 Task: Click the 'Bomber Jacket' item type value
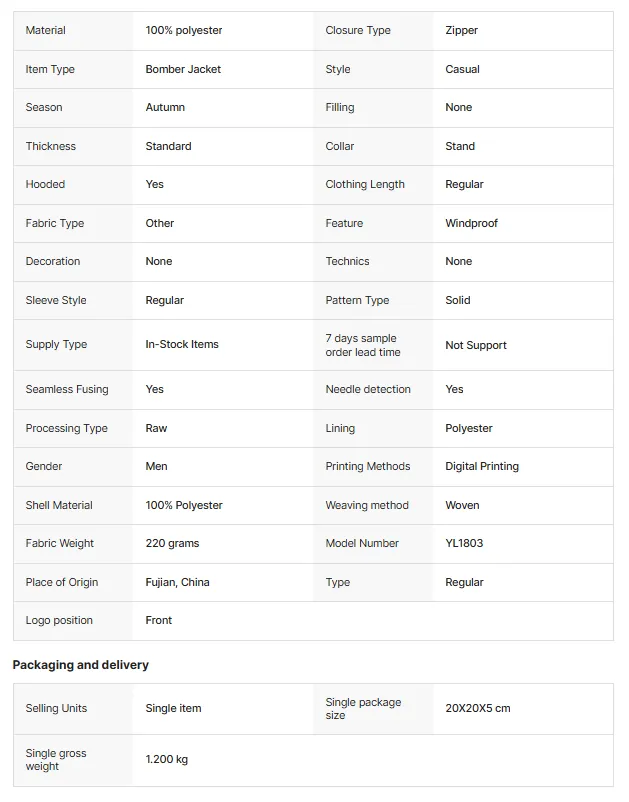click(x=183, y=69)
